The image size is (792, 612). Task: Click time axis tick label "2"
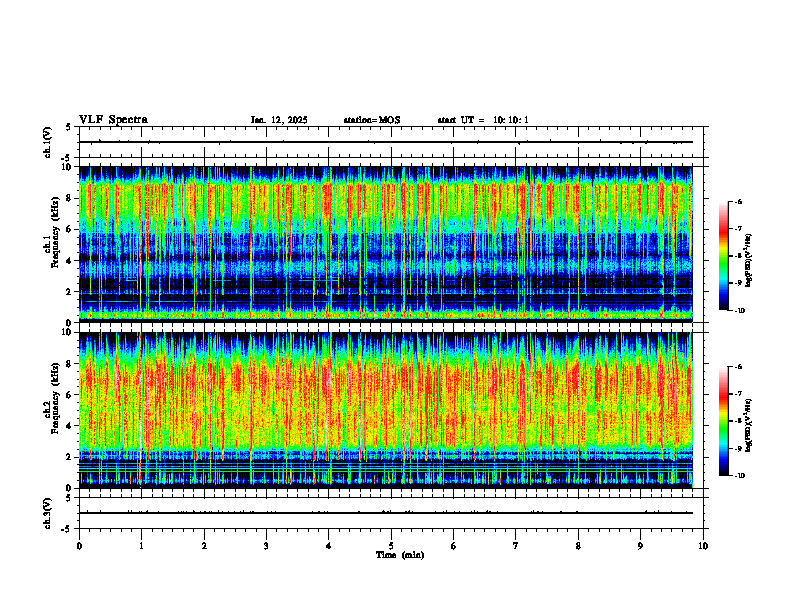pos(204,546)
